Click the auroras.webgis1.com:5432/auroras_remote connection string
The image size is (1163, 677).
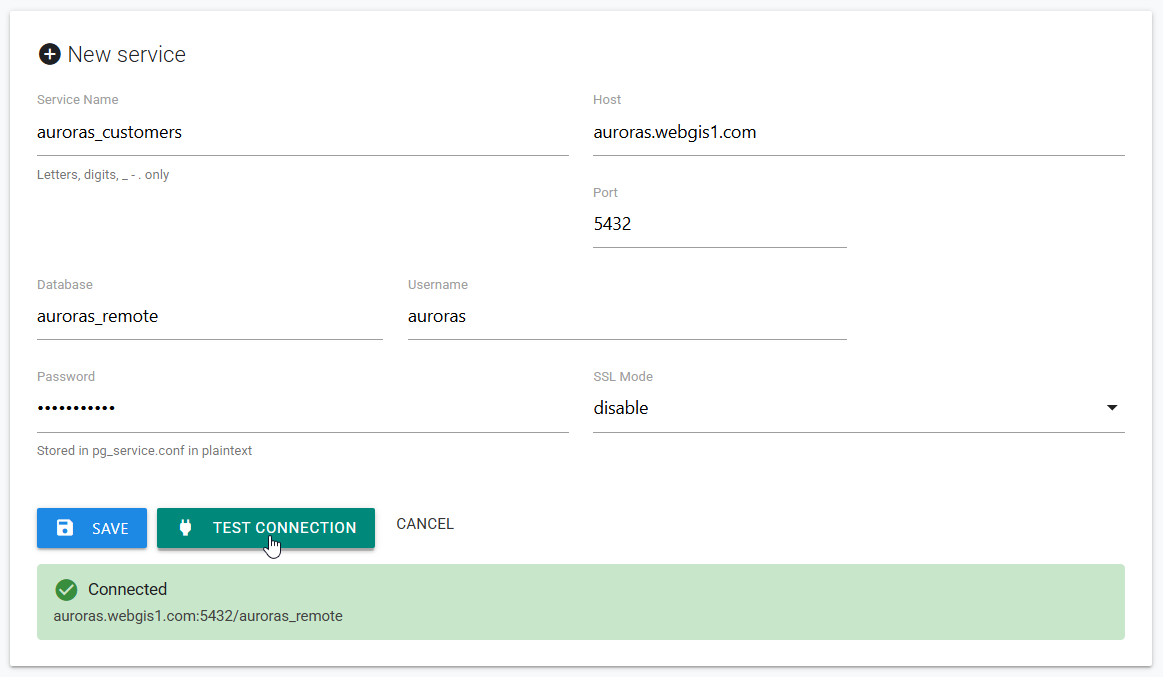[198, 616]
